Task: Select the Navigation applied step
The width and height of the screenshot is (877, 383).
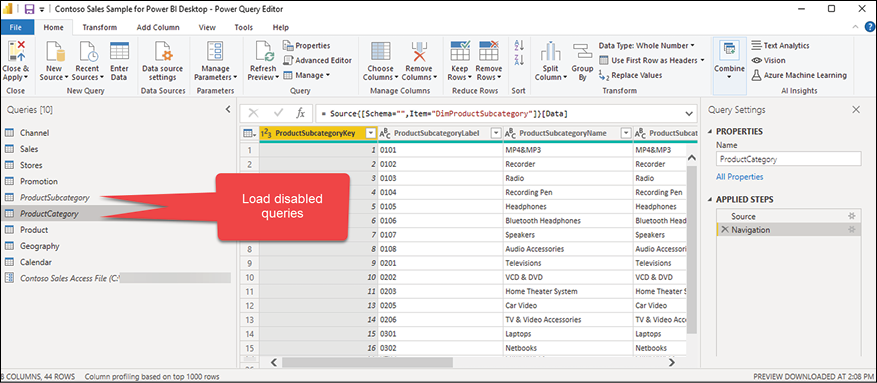Action: [788, 229]
